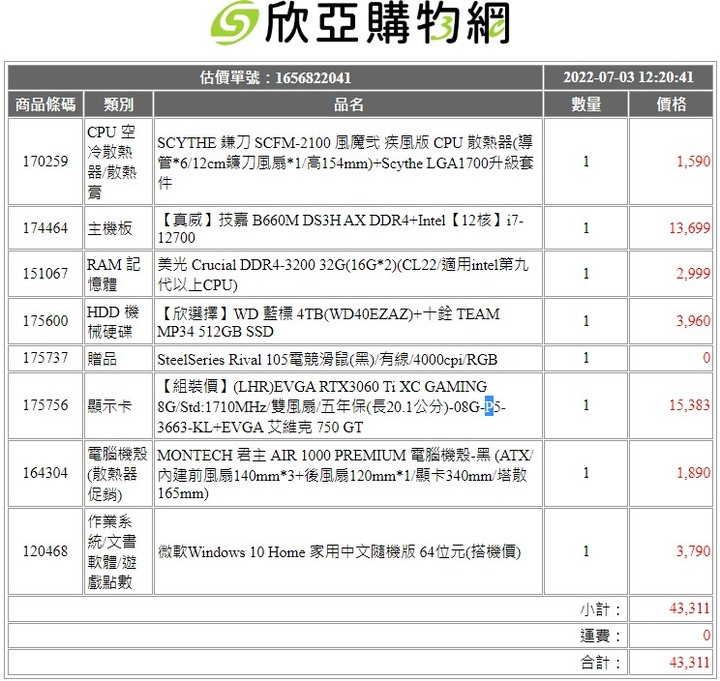Click price 3,790 for Windows 10
The image size is (720, 681).
[x=693, y=551]
